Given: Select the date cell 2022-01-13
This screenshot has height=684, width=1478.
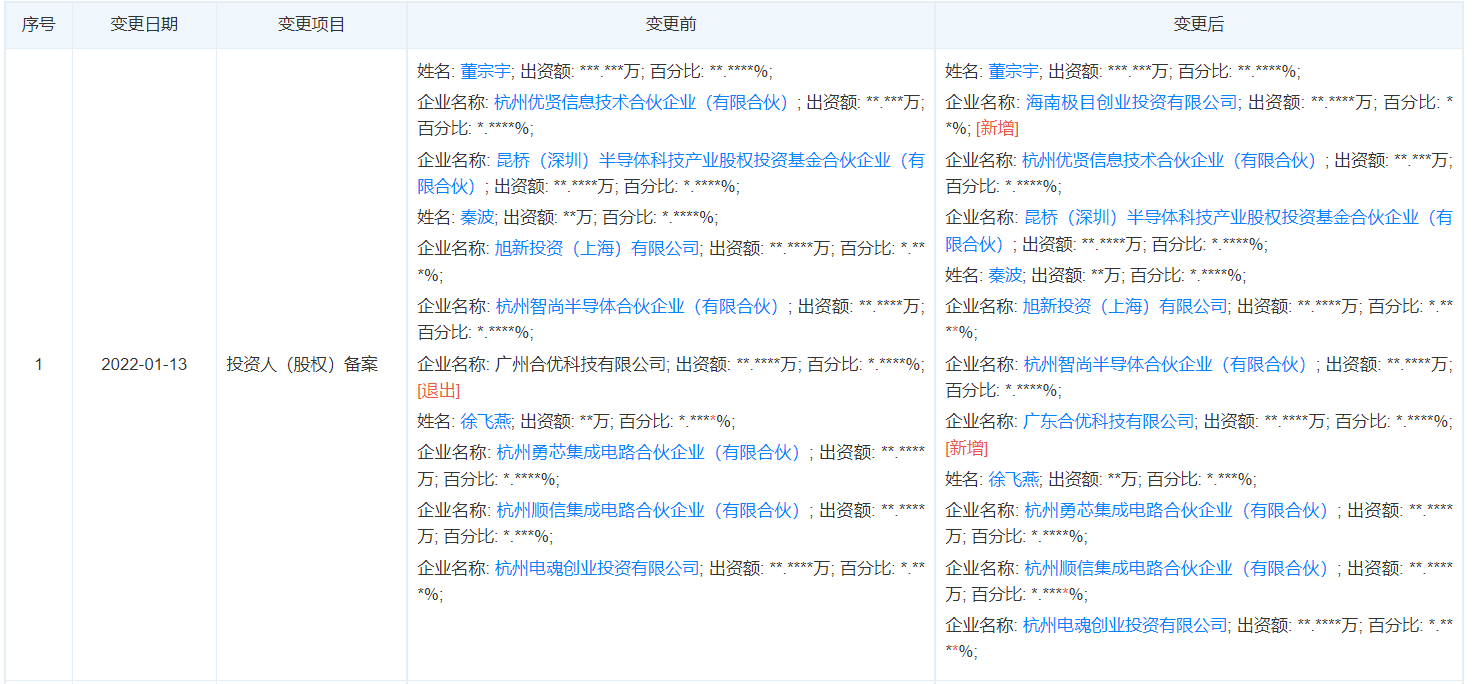Looking at the screenshot, I should (144, 364).
